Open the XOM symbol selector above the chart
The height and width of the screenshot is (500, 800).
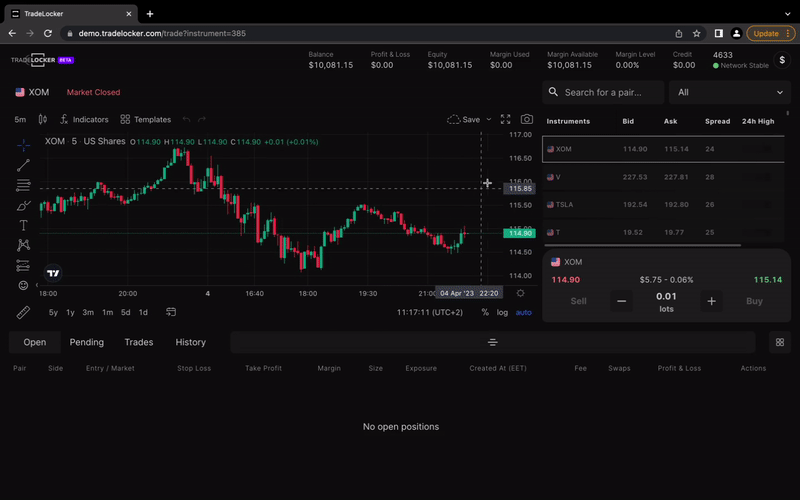32,92
